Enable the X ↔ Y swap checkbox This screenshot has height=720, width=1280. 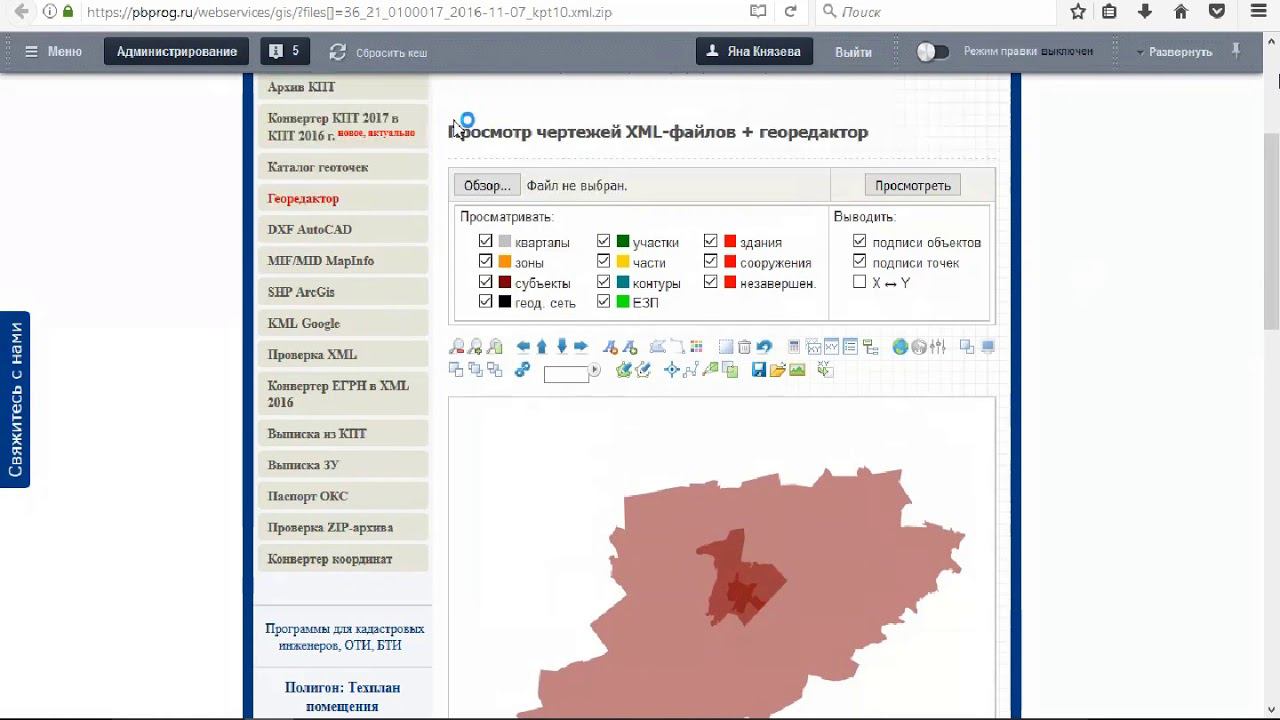tap(859, 282)
